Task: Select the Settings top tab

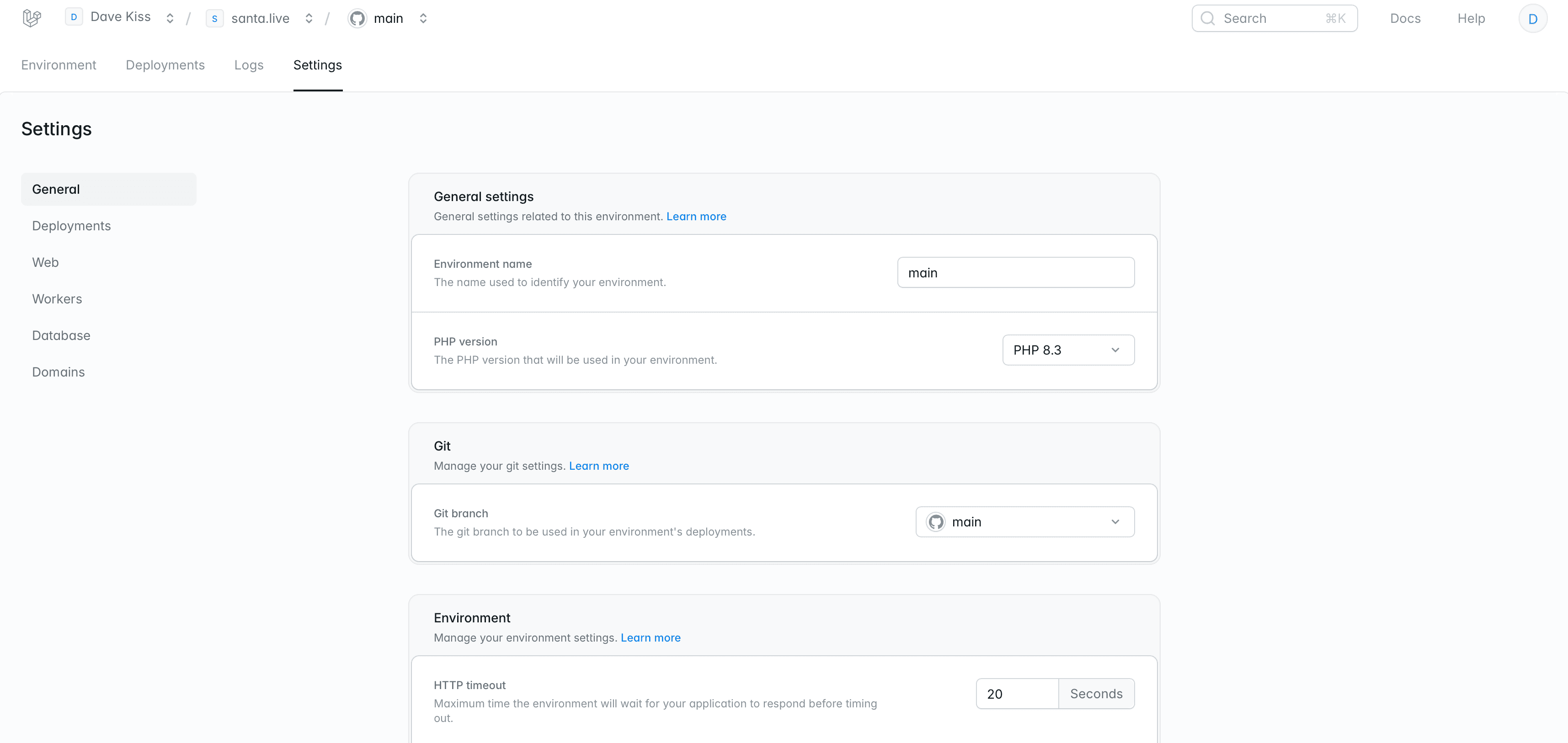Action: 318,65
